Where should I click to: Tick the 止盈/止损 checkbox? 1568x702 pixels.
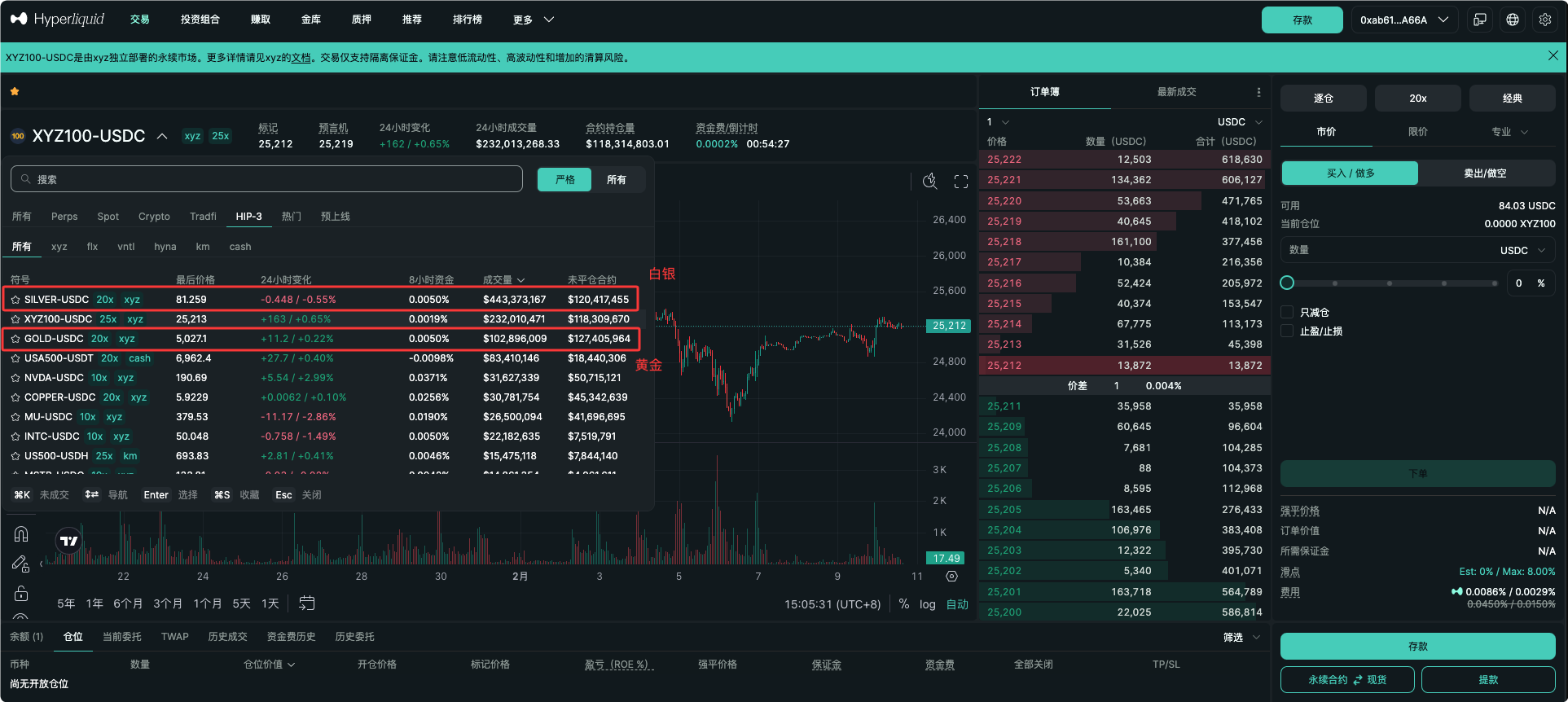pos(1288,331)
